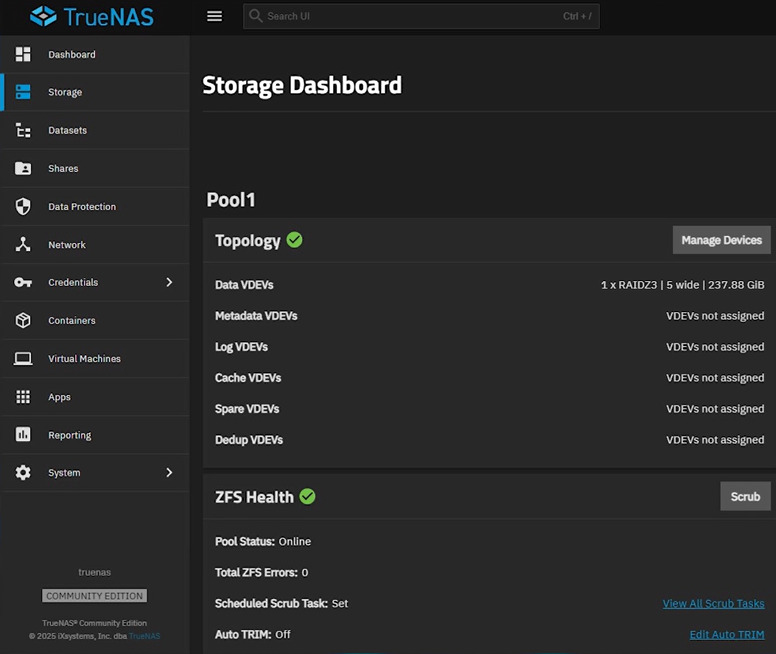Click the 'Metadata VDEVs' label

coord(256,316)
